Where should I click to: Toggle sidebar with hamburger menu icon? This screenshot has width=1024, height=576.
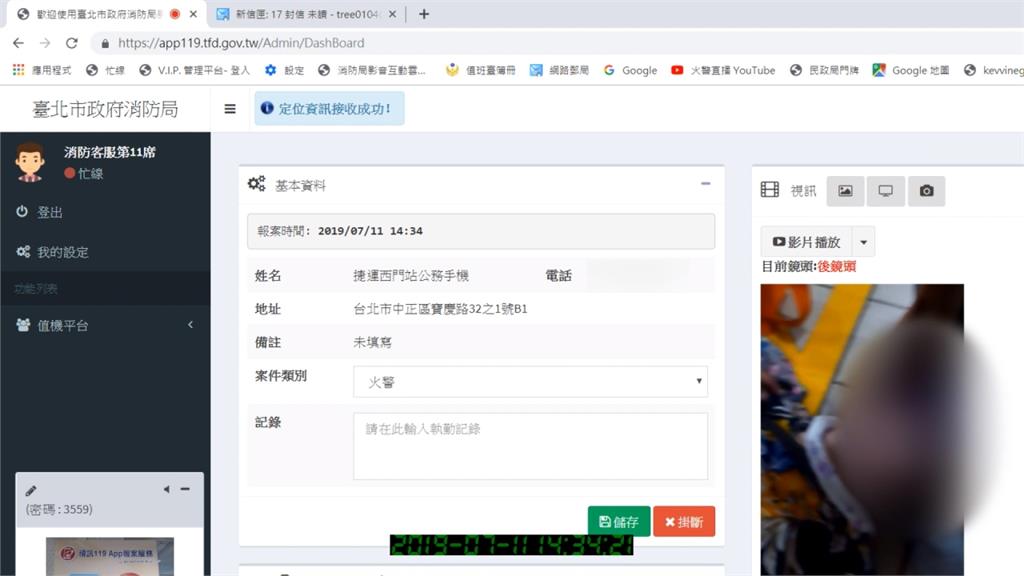(230, 109)
